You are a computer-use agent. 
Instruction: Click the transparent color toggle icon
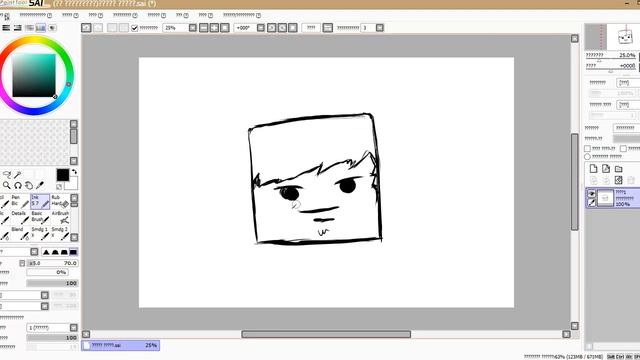[x=59, y=187]
